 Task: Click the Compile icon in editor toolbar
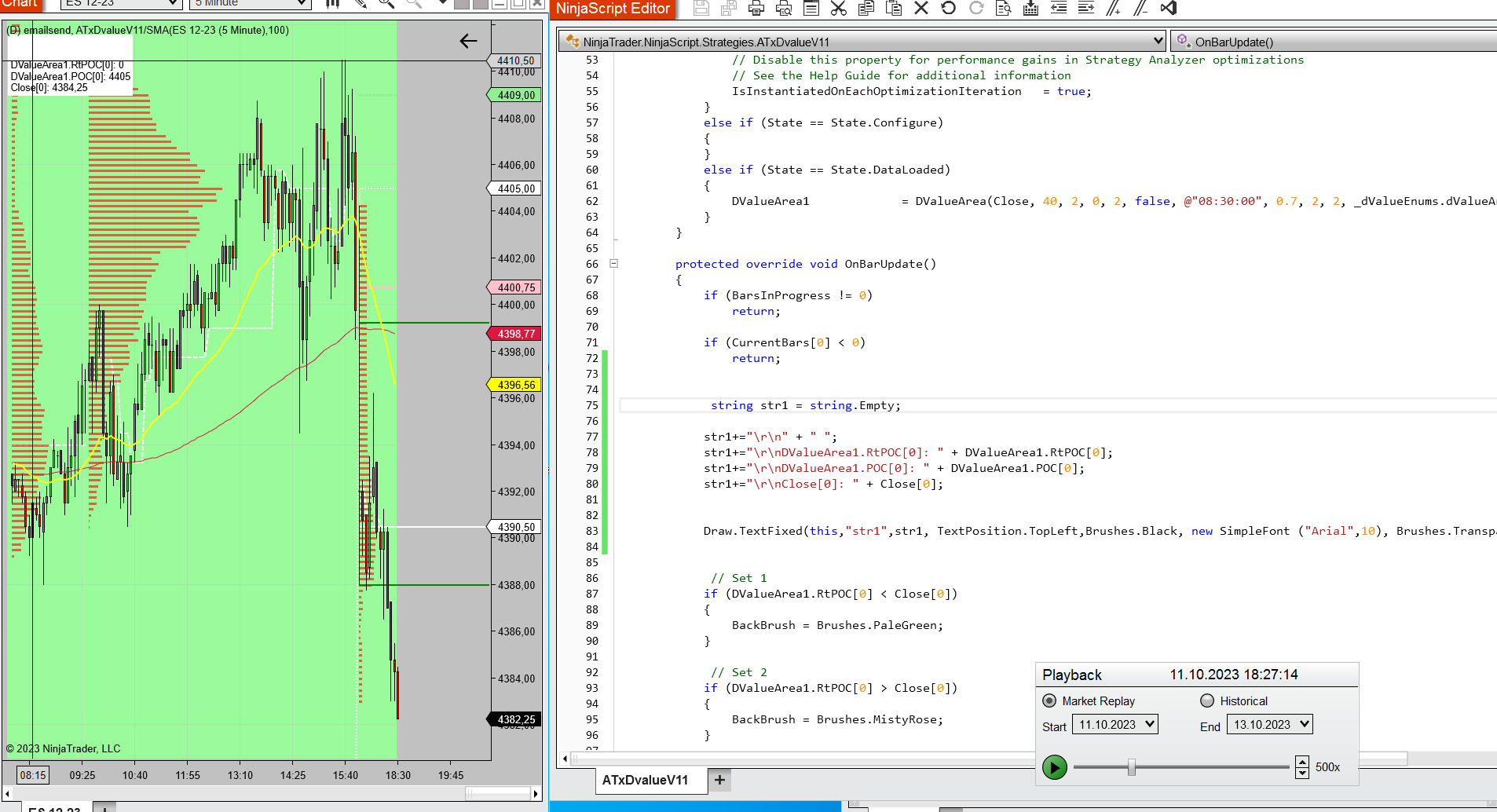coord(1030,9)
